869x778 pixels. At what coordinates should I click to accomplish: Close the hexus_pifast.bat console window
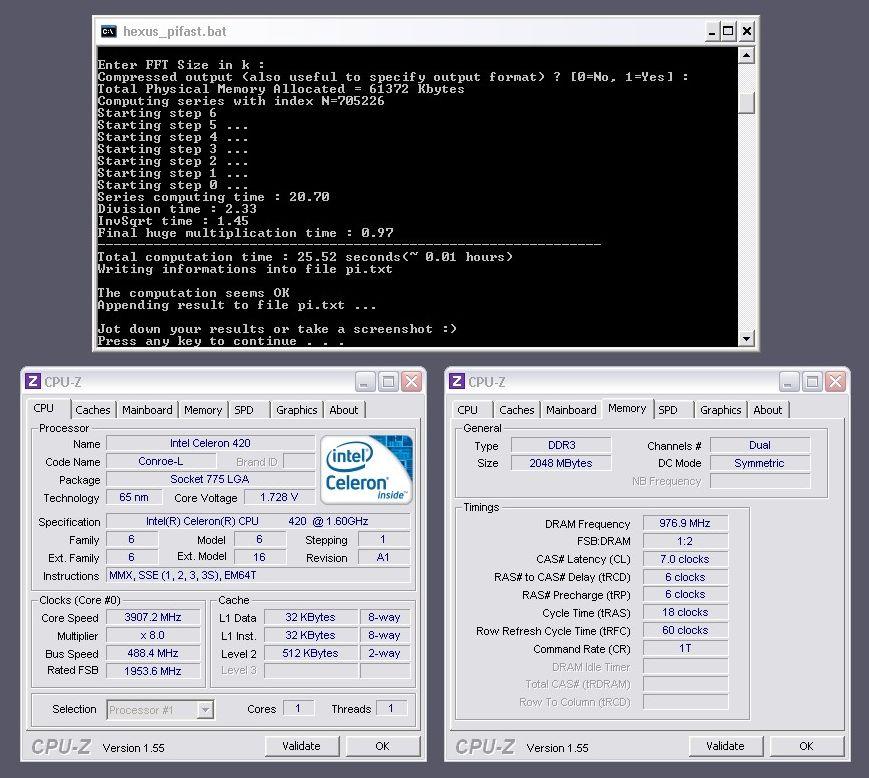[x=747, y=32]
